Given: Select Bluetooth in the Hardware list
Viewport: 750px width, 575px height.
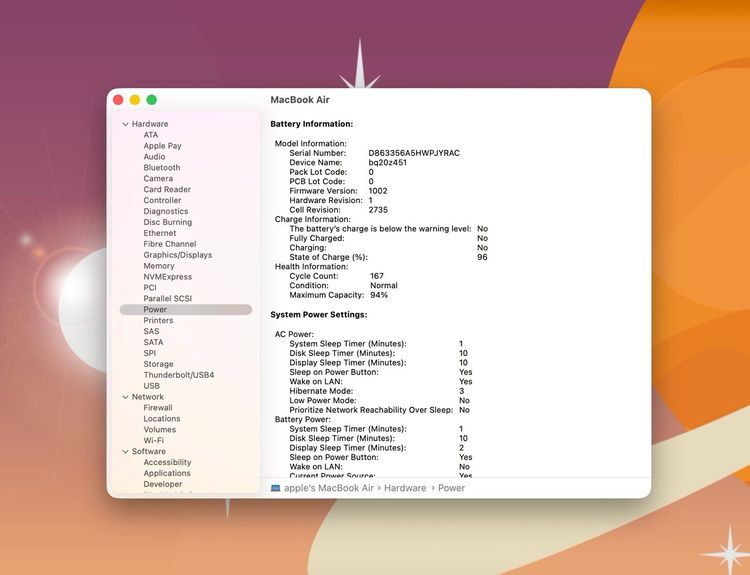Looking at the screenshot, I should [161, 168].
